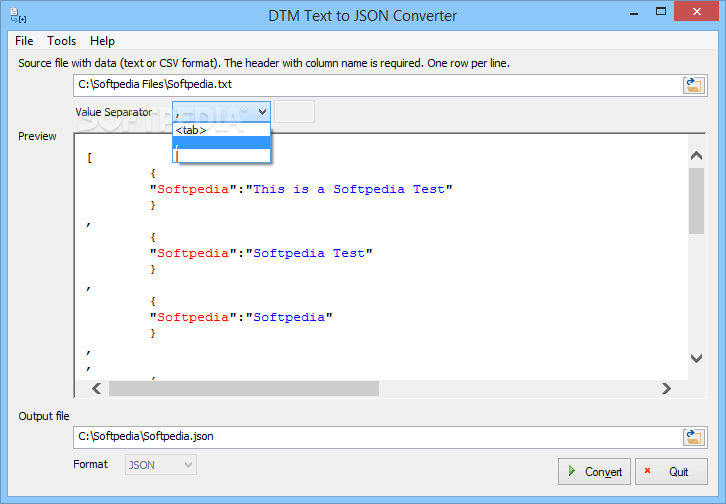Click the DTM app icon in title bar
Viewport: 726px width, 504px height.
pos(18,15)
